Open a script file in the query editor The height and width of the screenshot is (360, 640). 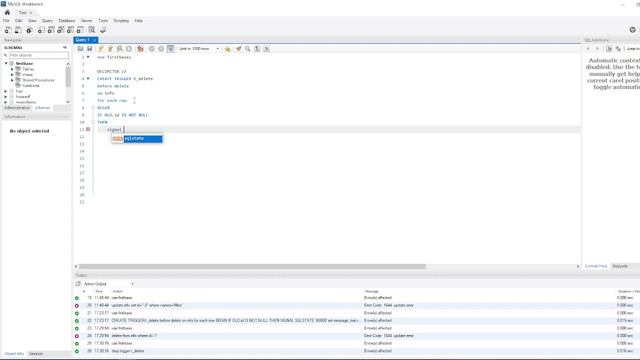80,49
